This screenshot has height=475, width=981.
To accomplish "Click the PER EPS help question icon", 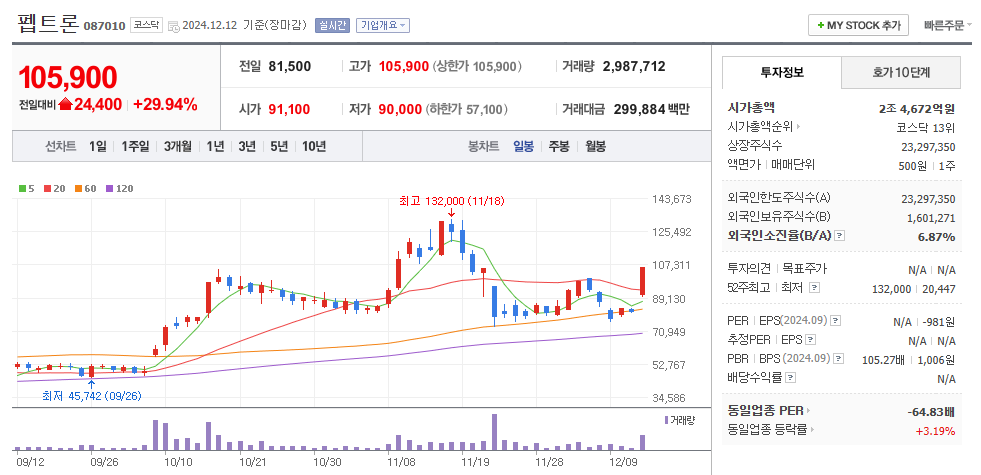I will click(x=835, y=320).
